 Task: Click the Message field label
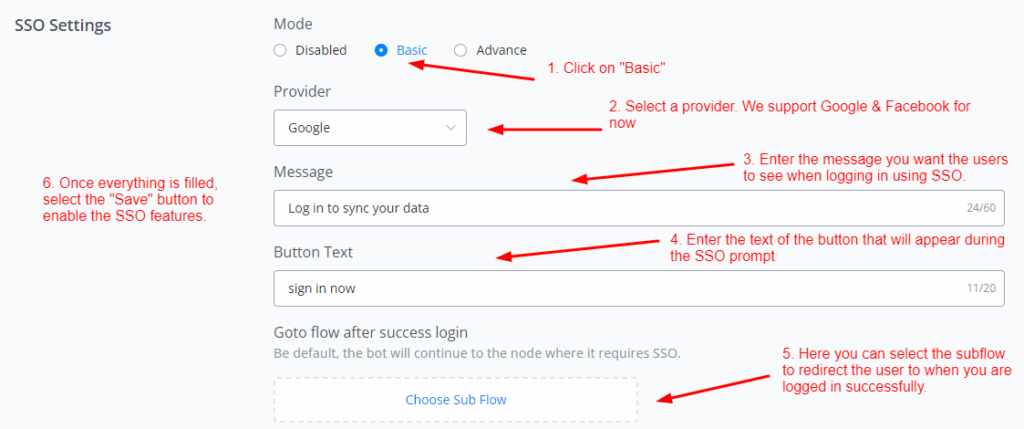pyautogui.click(x=303, y=172)
